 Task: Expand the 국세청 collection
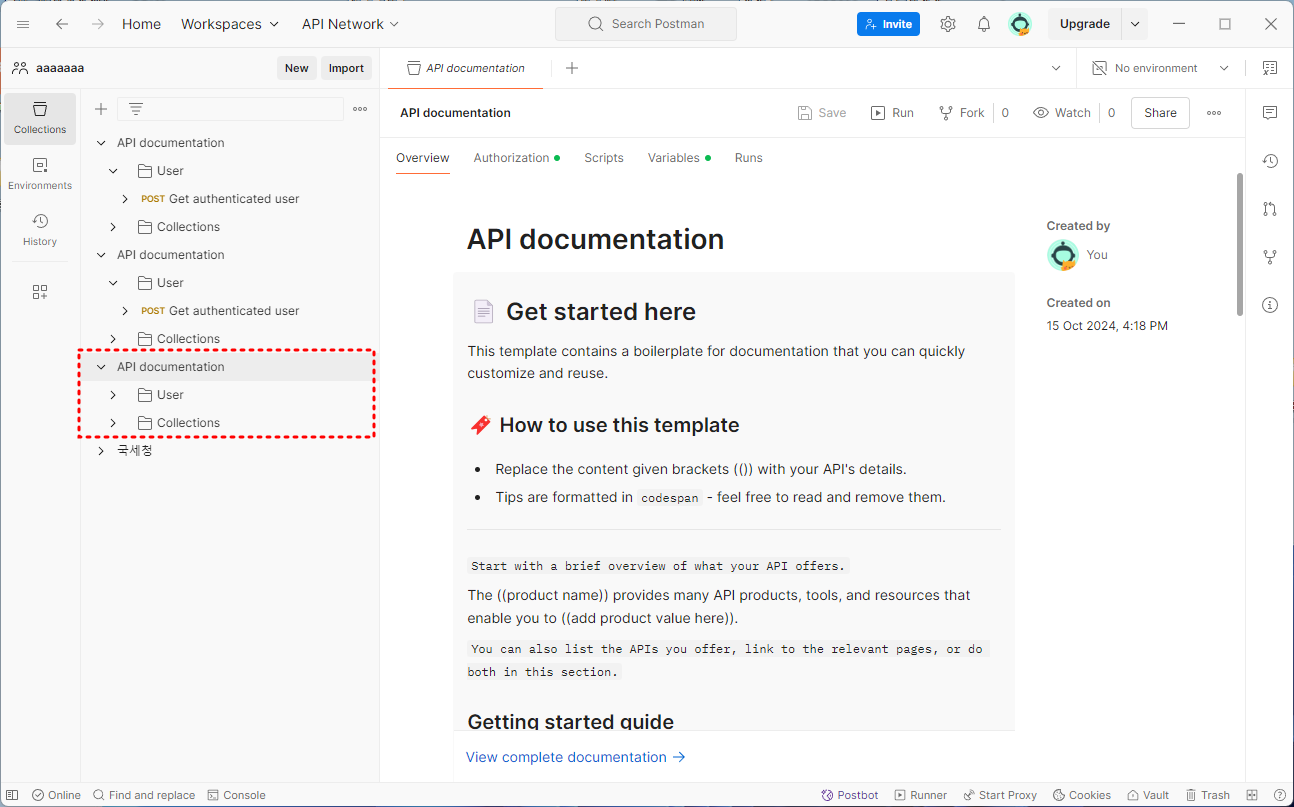point(101,451)
